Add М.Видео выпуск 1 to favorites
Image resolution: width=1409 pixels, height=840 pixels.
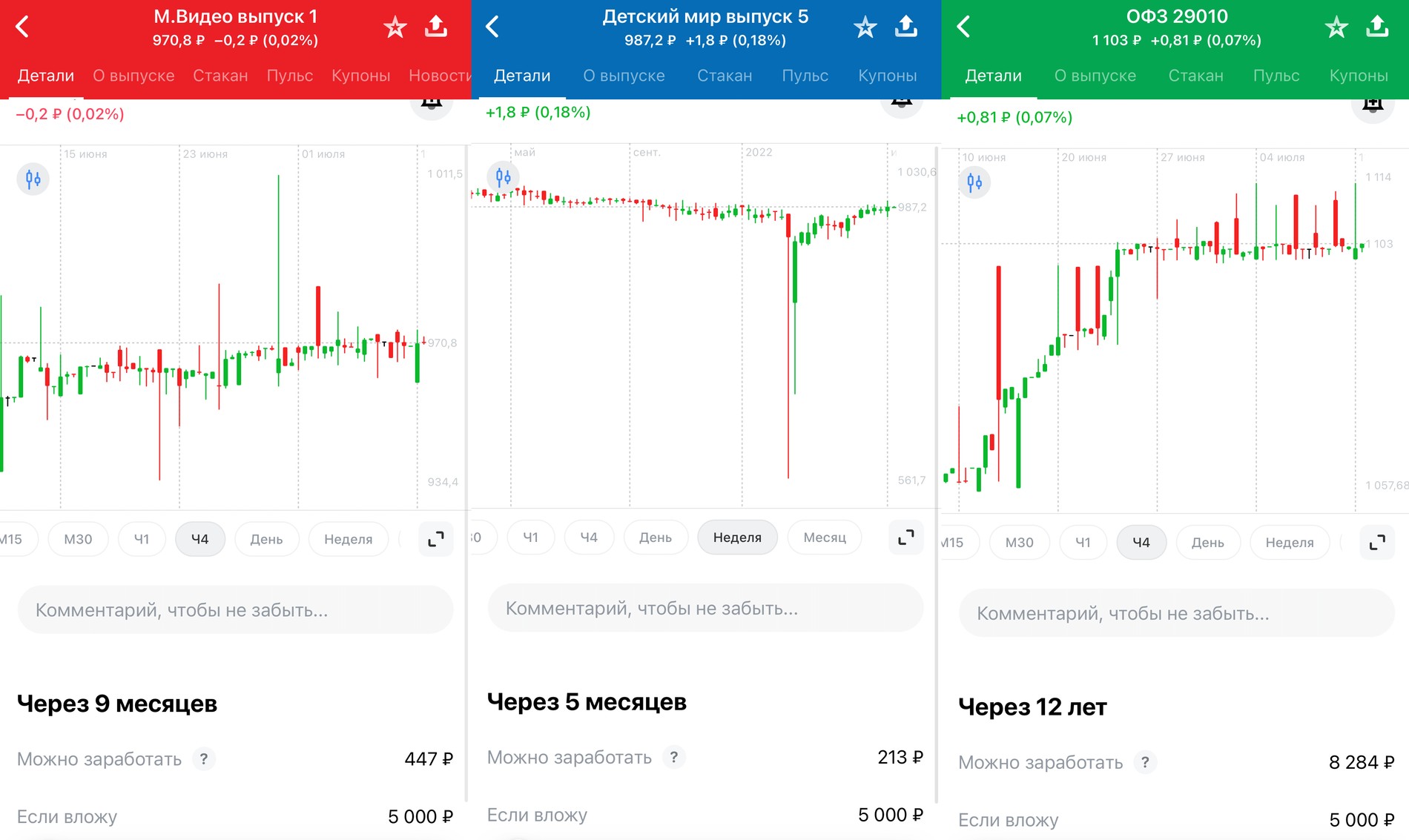[395, 27]
